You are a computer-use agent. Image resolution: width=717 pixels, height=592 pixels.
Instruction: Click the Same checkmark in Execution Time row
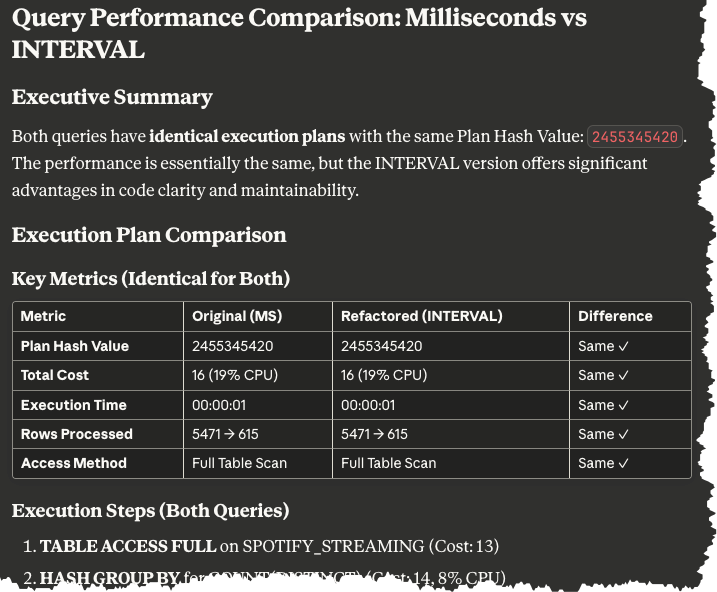tap(603, 405)
